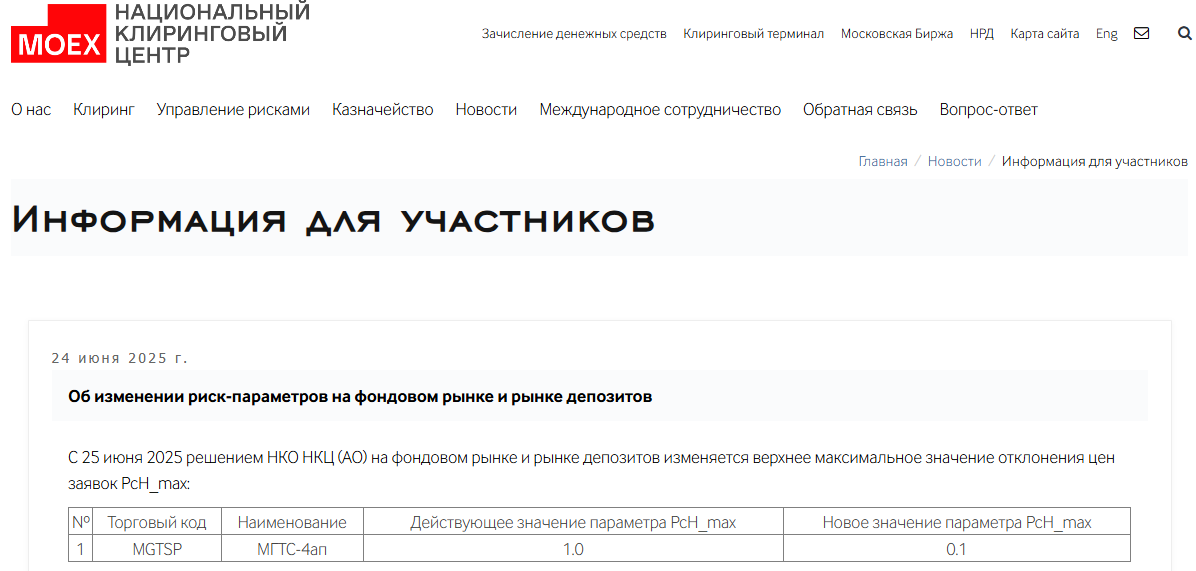Open Международное сотрудничество menu
Image resolution: width=1196 pixels, height=571 pixels.
tap(661, 110)
